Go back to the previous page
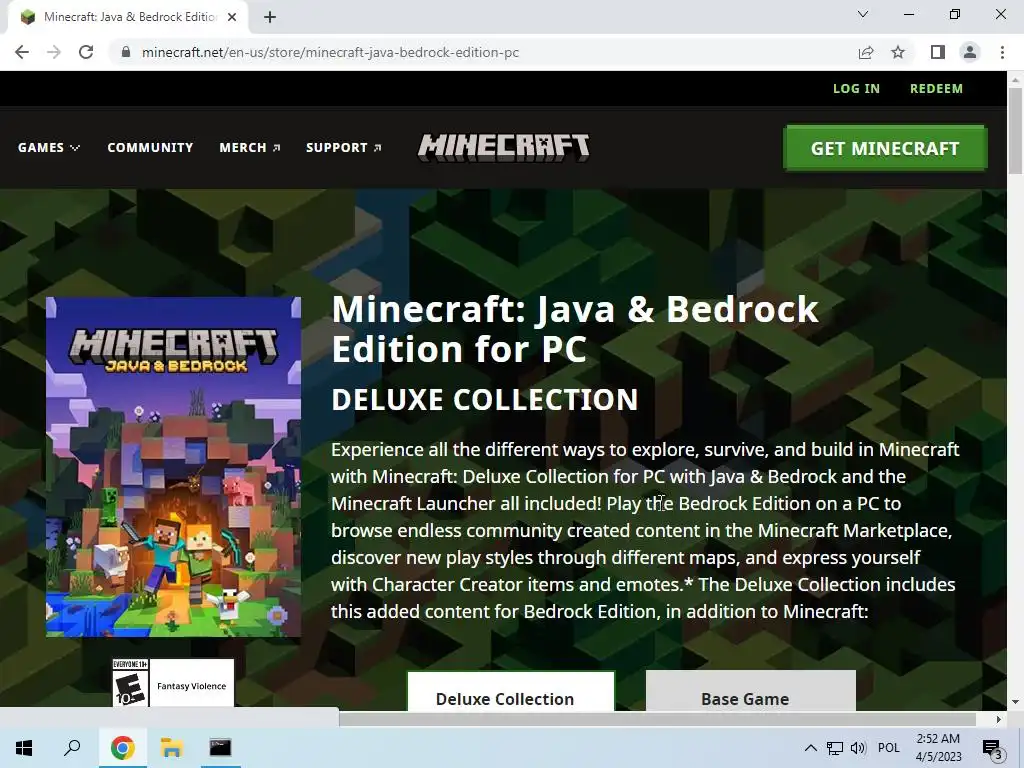Viewport: 1024px width, 768px height. click(x=22, y=52)
